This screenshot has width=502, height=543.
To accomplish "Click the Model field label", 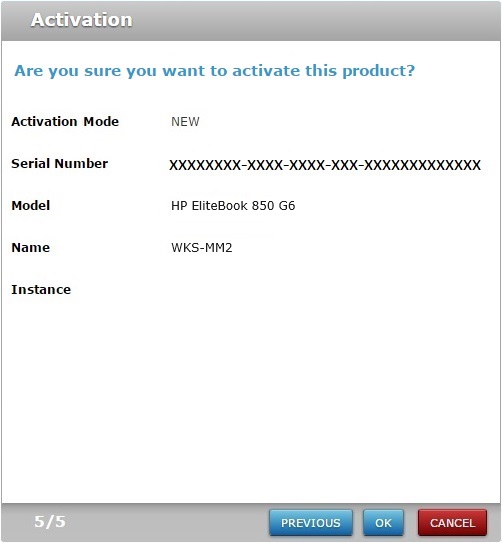I will click(31, 206).
